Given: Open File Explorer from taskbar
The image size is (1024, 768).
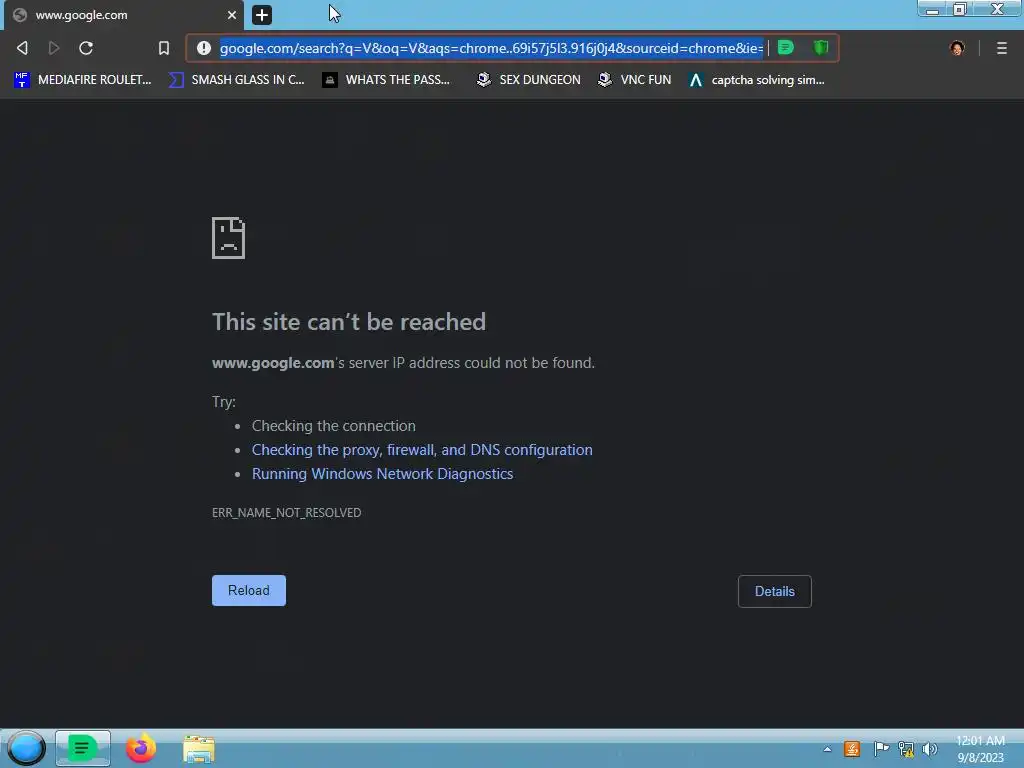Looking at the screenshot, I should [199, 749].
